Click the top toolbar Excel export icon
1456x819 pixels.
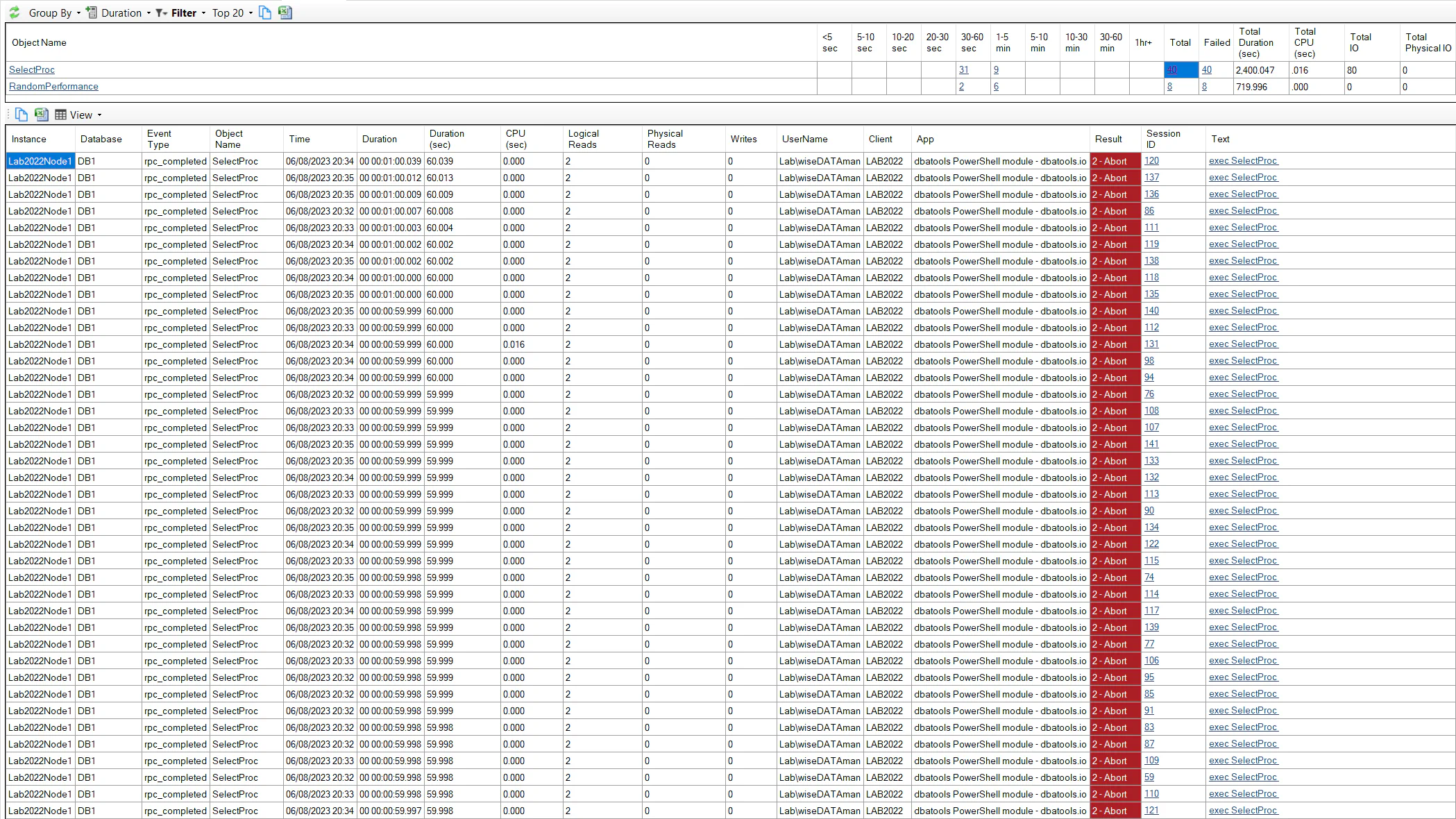point(285,12)
